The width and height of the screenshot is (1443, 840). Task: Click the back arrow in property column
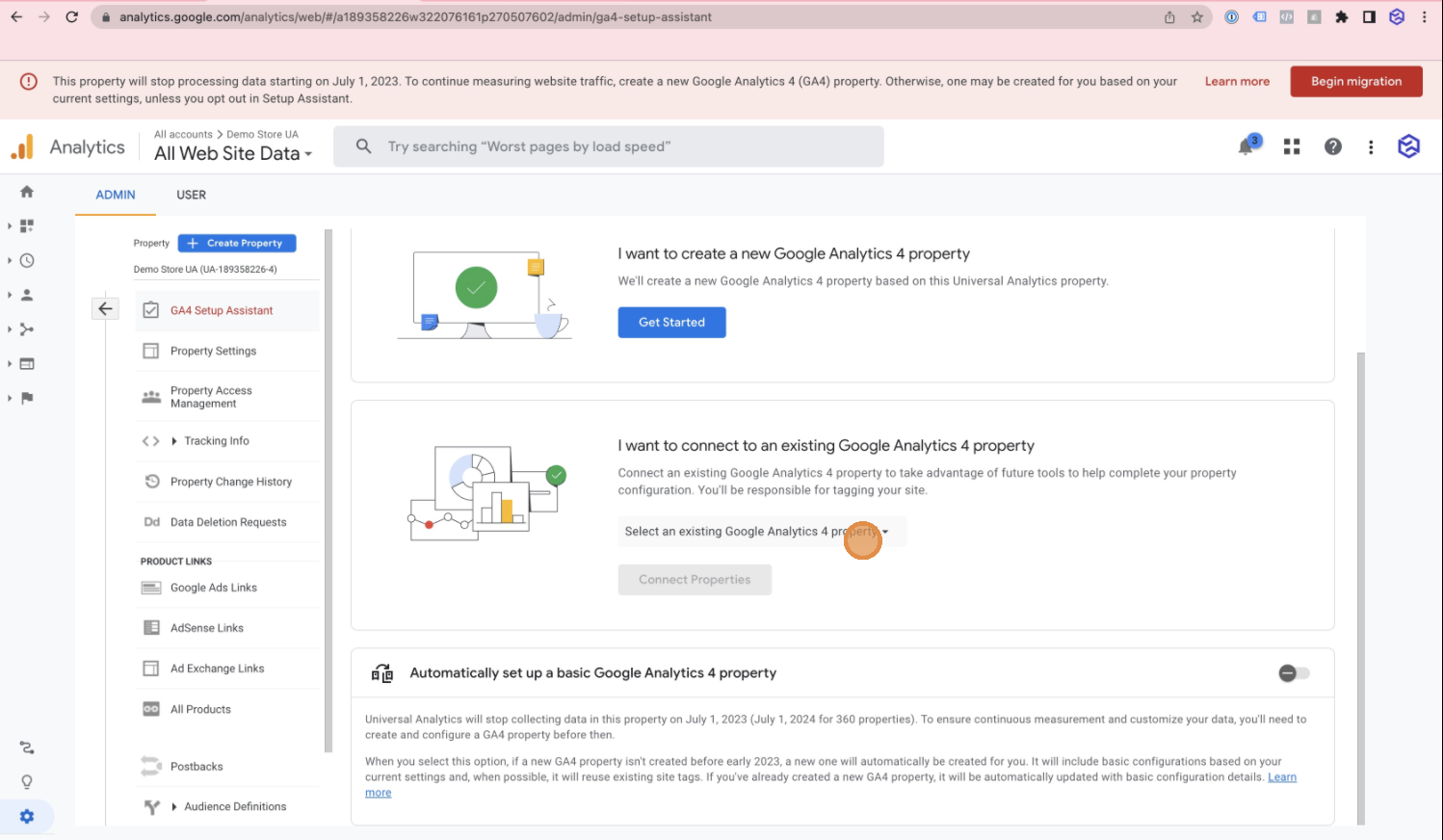pyautogui.click(x=105, y=309)
